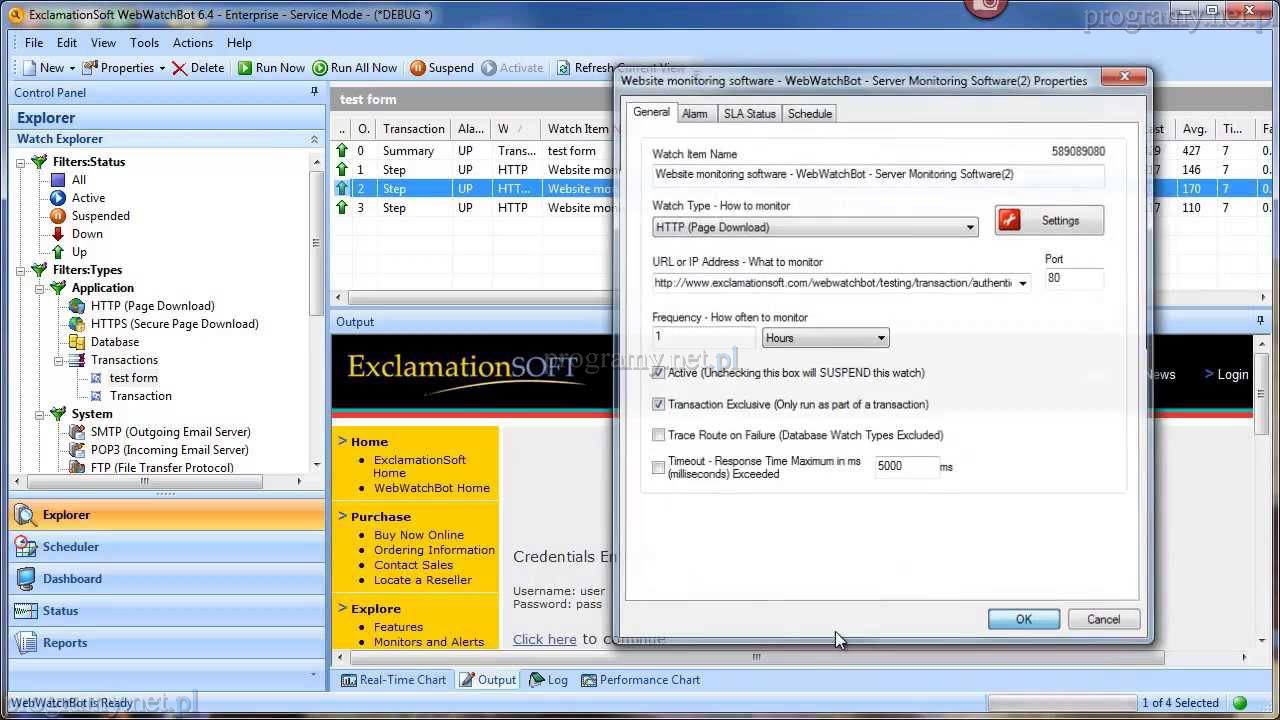
Task: Open the Dashboard panel icon
Action: 26,579
